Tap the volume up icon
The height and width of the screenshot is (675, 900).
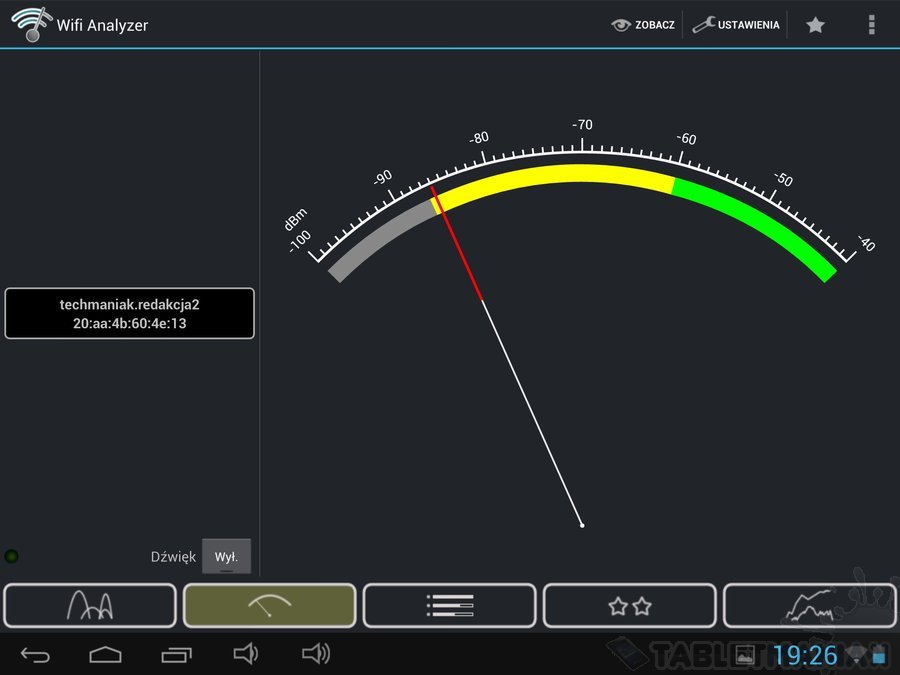point(316,655)
